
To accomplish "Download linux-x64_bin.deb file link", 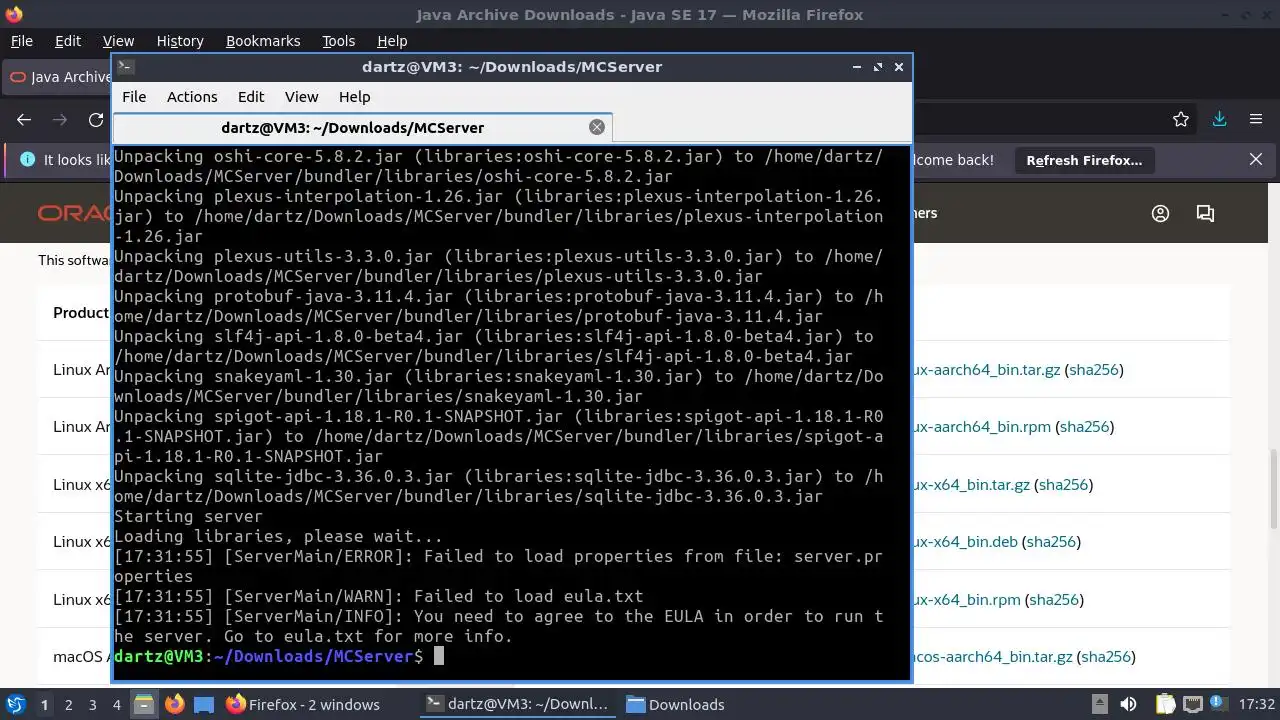I will coord(965,542).
